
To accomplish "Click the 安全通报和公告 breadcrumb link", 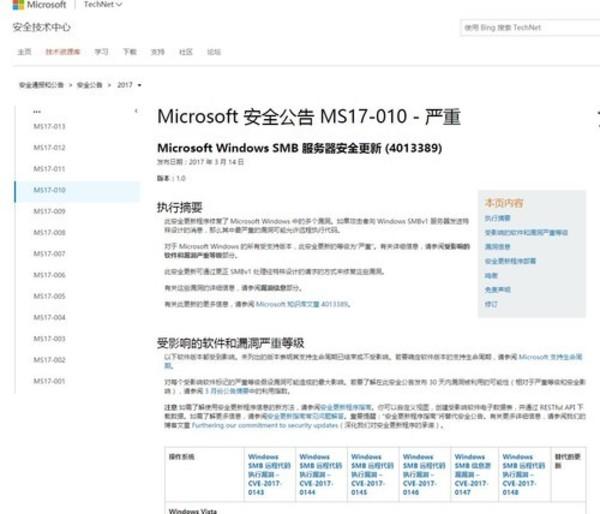I will (x=41, y=85).
